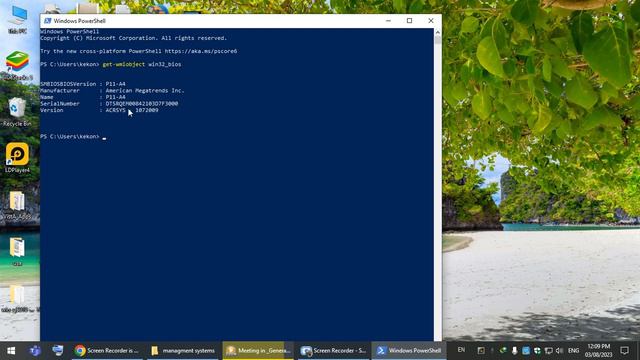Open the remote desktop icon on the taskbar

coord(58,351)
